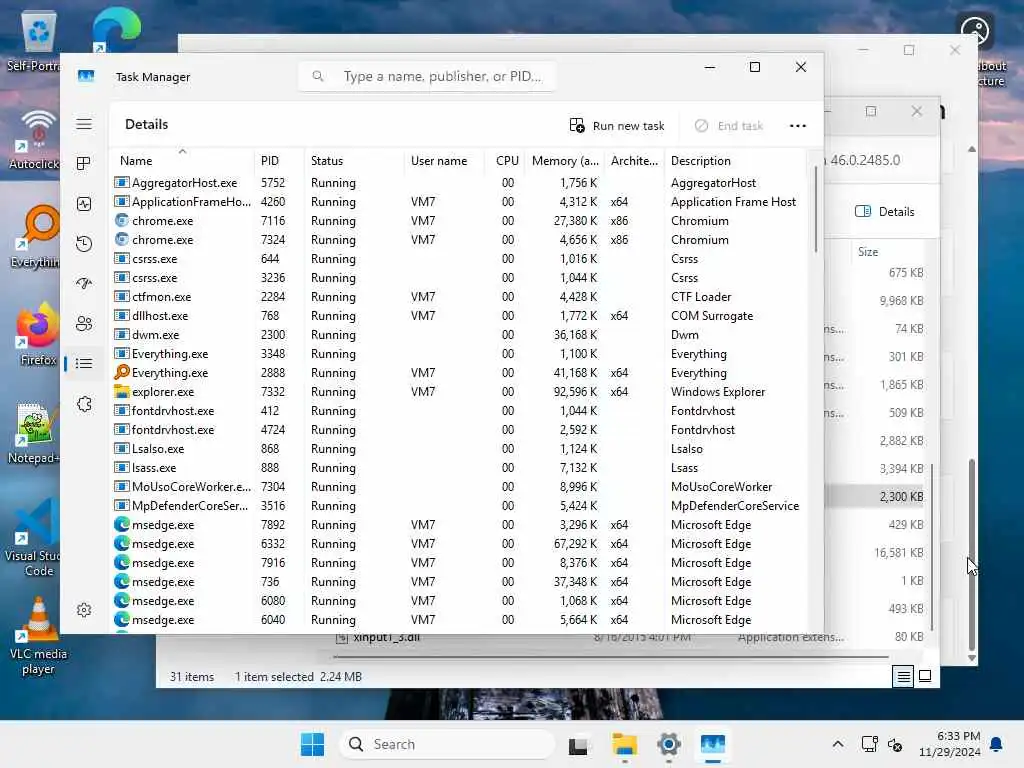Sort by the Memory column header
1024x768 pixels.
pyautogui.click(x=565, y=161)
